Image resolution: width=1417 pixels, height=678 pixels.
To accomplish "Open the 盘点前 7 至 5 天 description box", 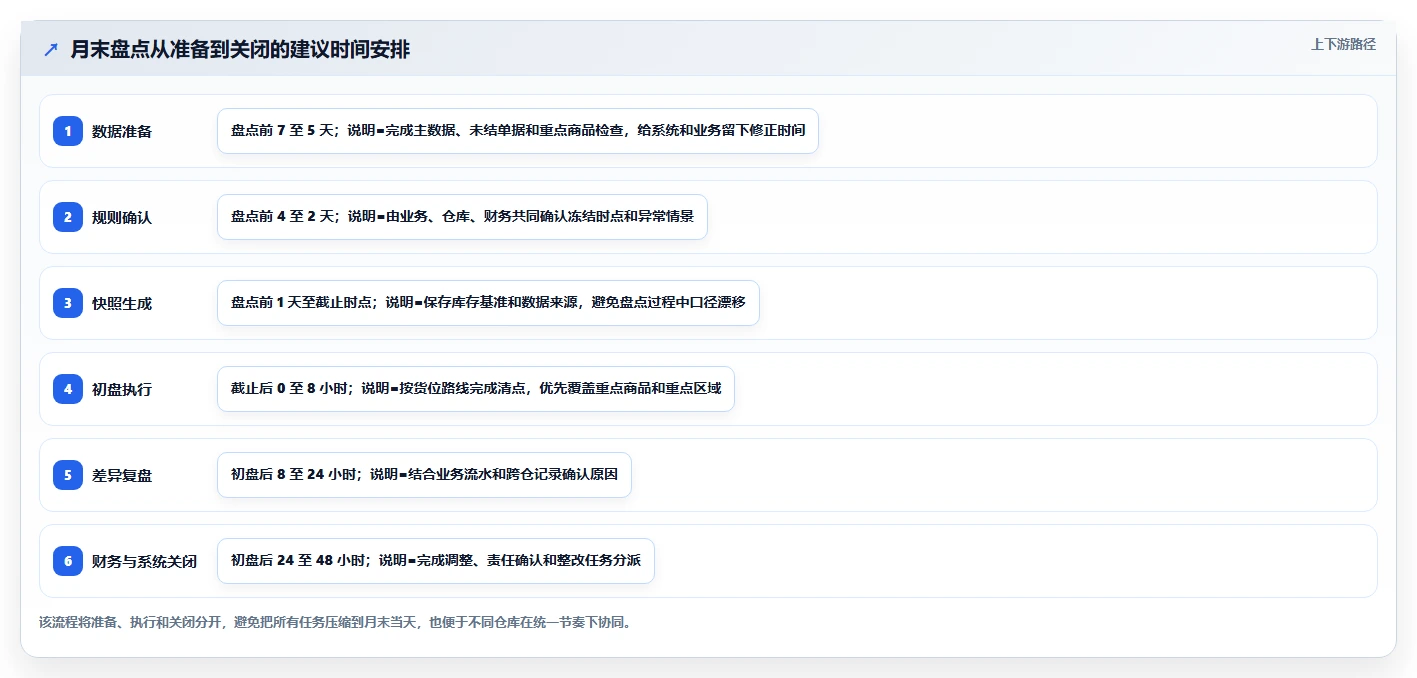I will point(518,131).
